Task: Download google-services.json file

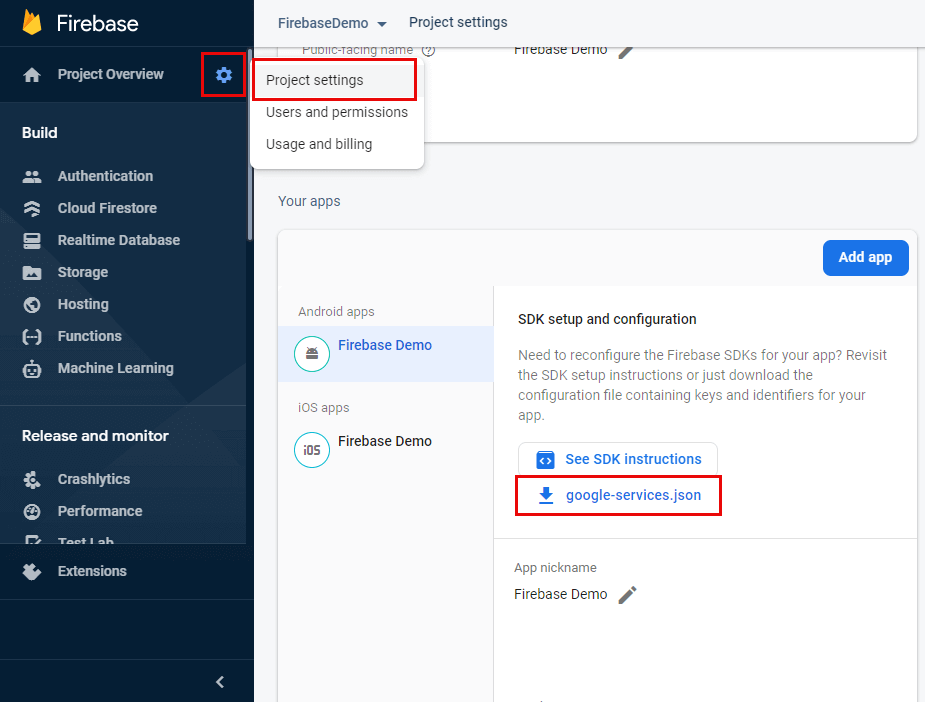Action: (x=618, y=496)
